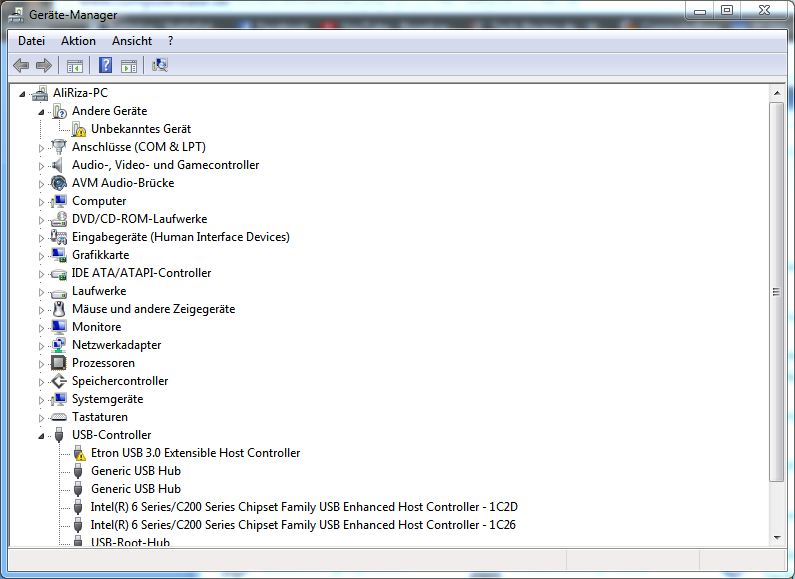Click the Monitore screen icon
This screenshot has height=579, width=795.
[x=59, y=327]
